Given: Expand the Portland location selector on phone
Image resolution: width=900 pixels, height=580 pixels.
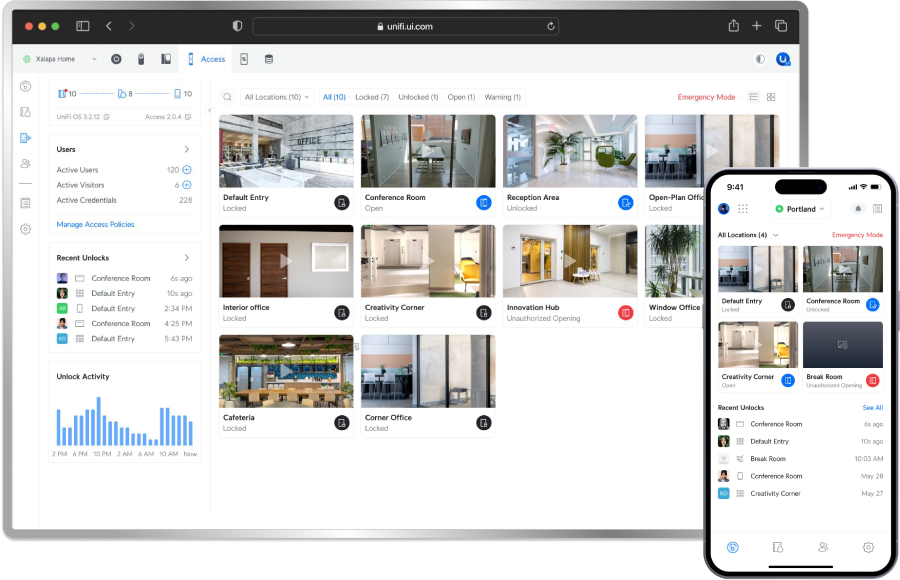Looking at the screenshot, I should (x=801, y=209).
